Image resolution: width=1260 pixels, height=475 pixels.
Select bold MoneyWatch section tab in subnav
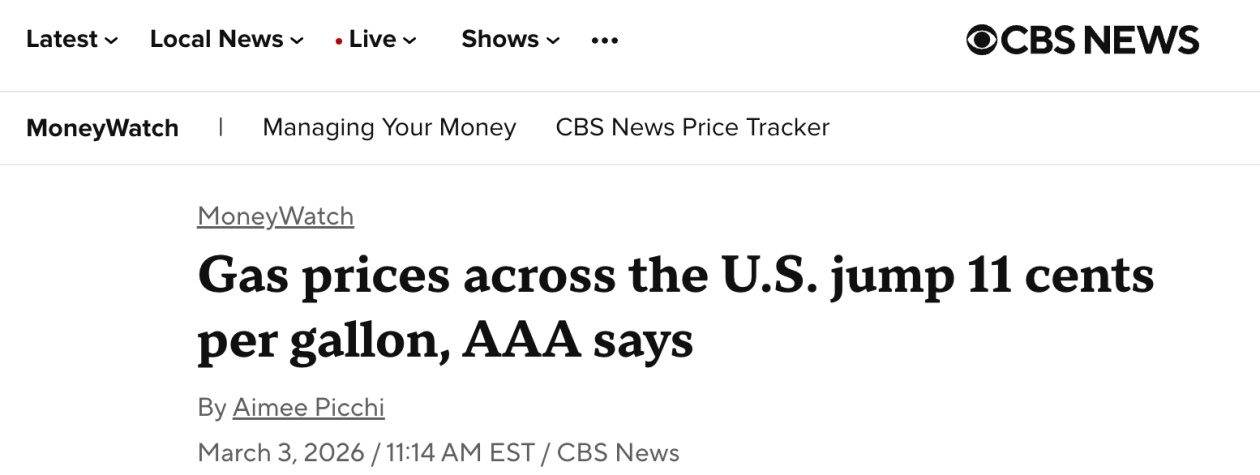(x=102, y=128)
